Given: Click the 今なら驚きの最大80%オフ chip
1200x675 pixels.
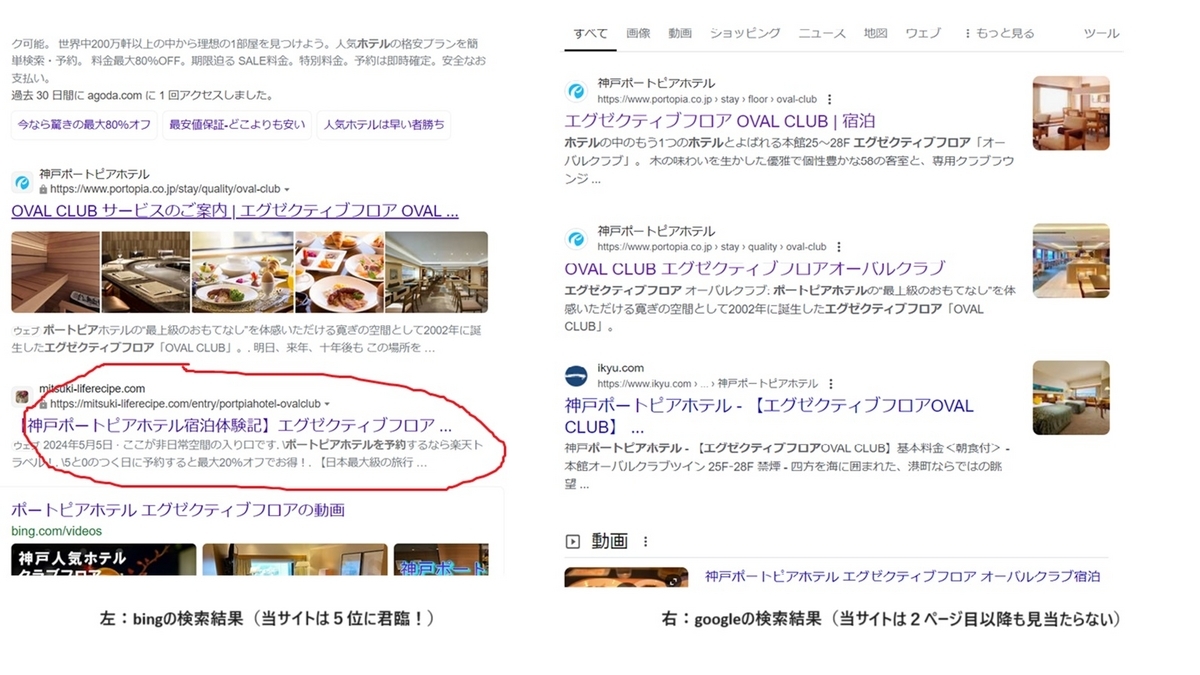Looking at the screenshot, I should (85, 125).
